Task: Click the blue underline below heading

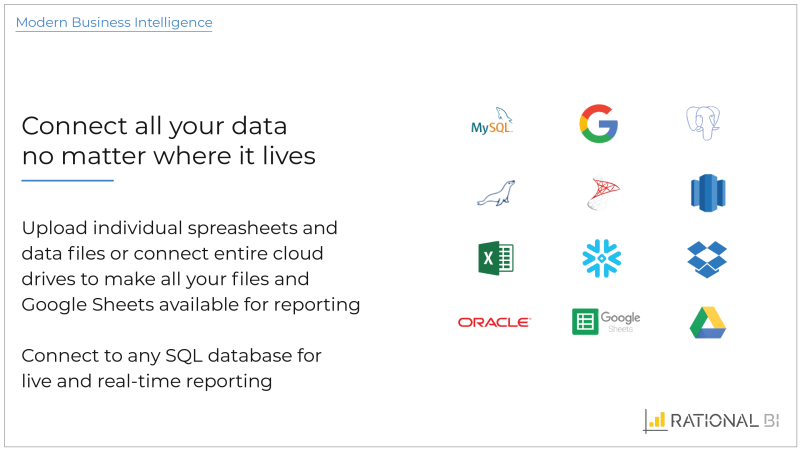Action: [x=67, y=180]
